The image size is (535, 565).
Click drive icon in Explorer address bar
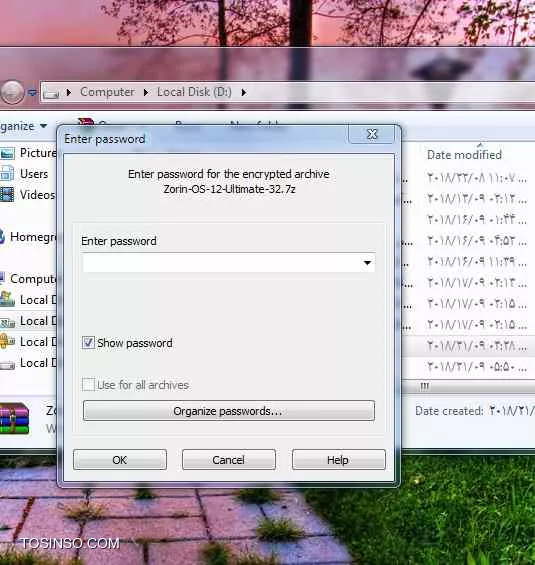tap(51, 93)
